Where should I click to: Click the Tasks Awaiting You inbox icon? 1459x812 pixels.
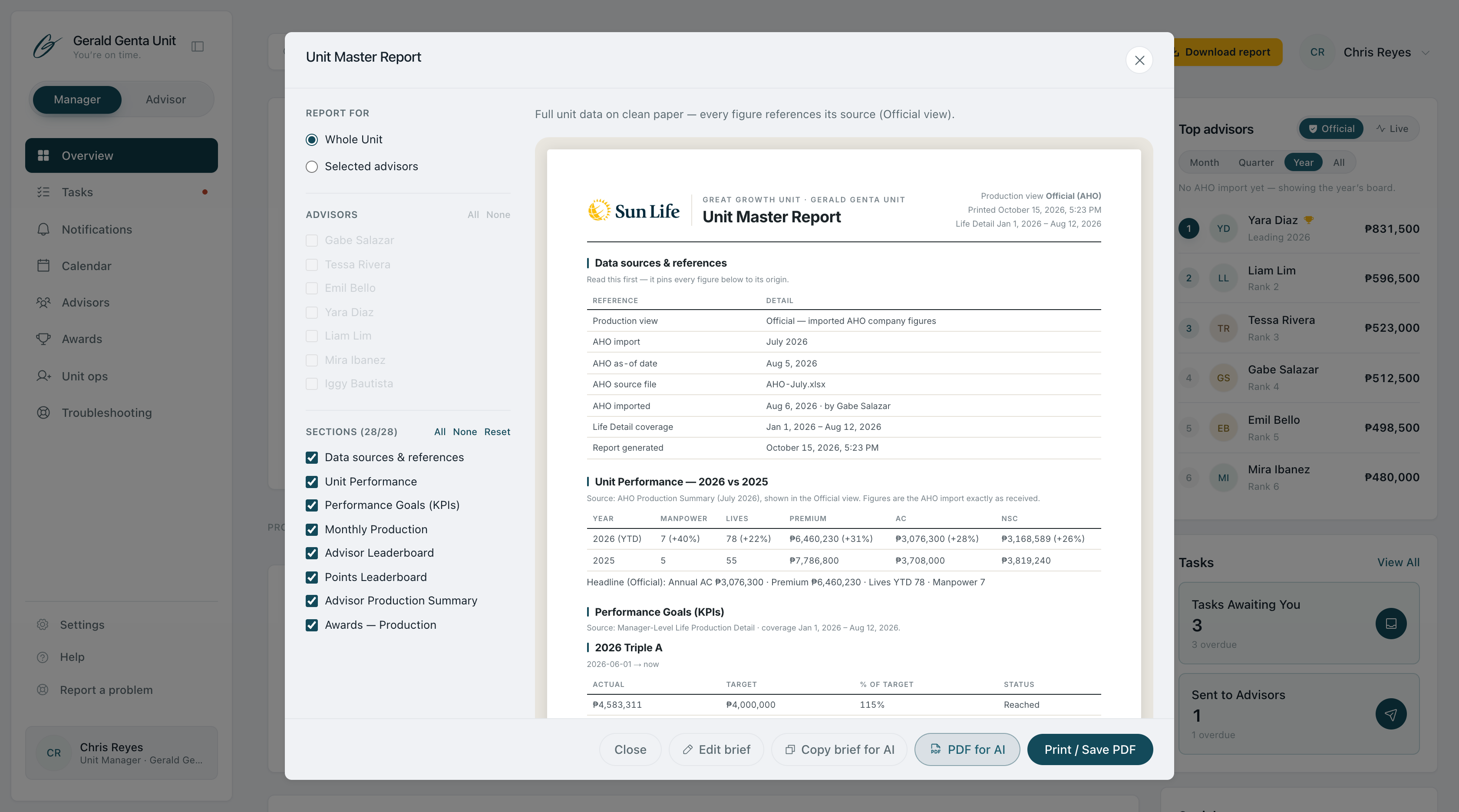tap(1390, 624)
